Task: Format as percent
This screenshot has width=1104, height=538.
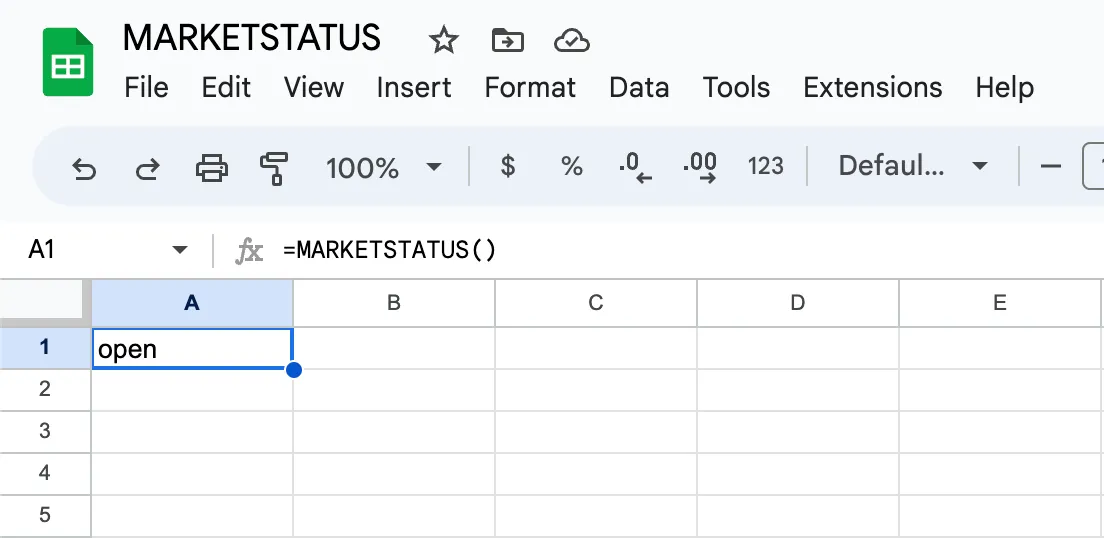Action: point(572,167)
